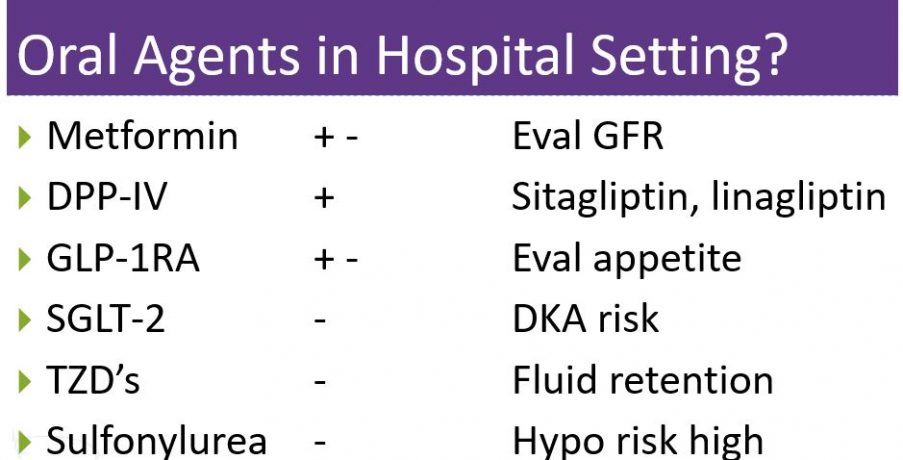Viewport: 903px width, 460px height.
Task: Click the green arrow bullet beside TZD's
Action: 25,381
